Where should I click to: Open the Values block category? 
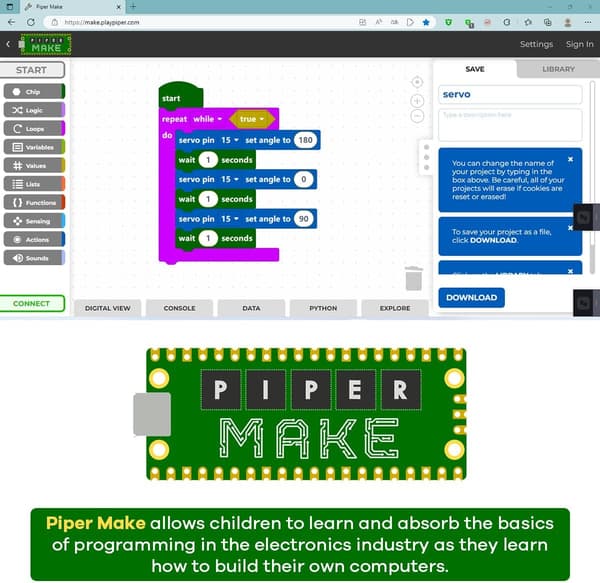[34, 166]
